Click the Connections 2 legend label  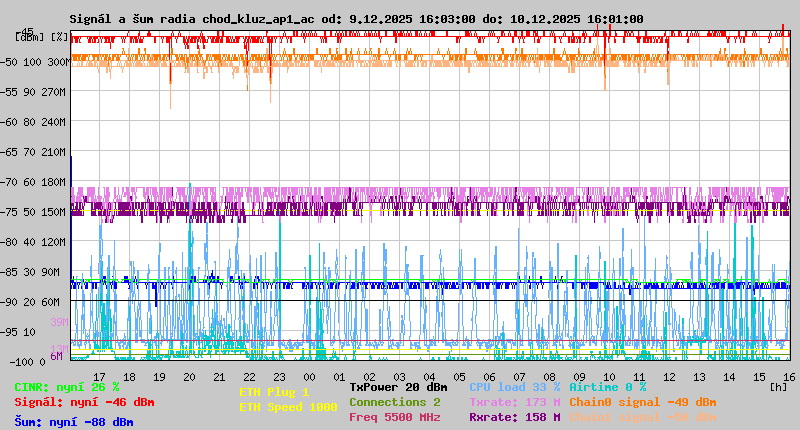click(394, 402)
